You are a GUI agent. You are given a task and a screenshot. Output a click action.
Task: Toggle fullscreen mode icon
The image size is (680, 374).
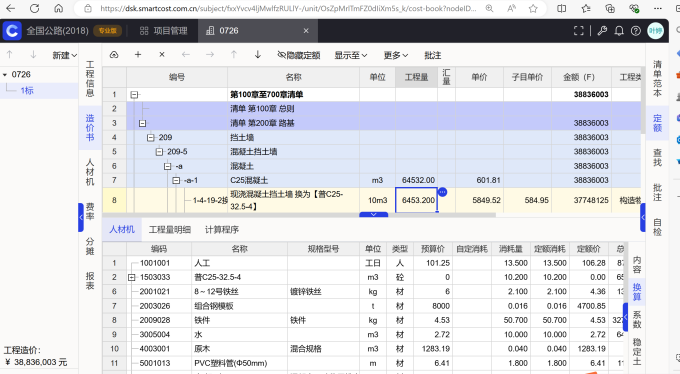click(579, 31)
